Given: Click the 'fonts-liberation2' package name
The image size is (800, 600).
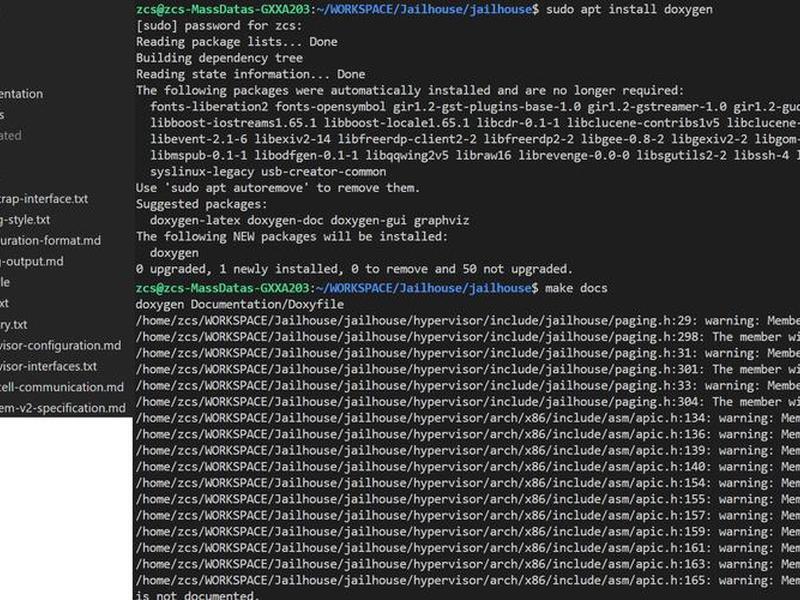Looking at the screenshot, I should (x=209, y=107).
